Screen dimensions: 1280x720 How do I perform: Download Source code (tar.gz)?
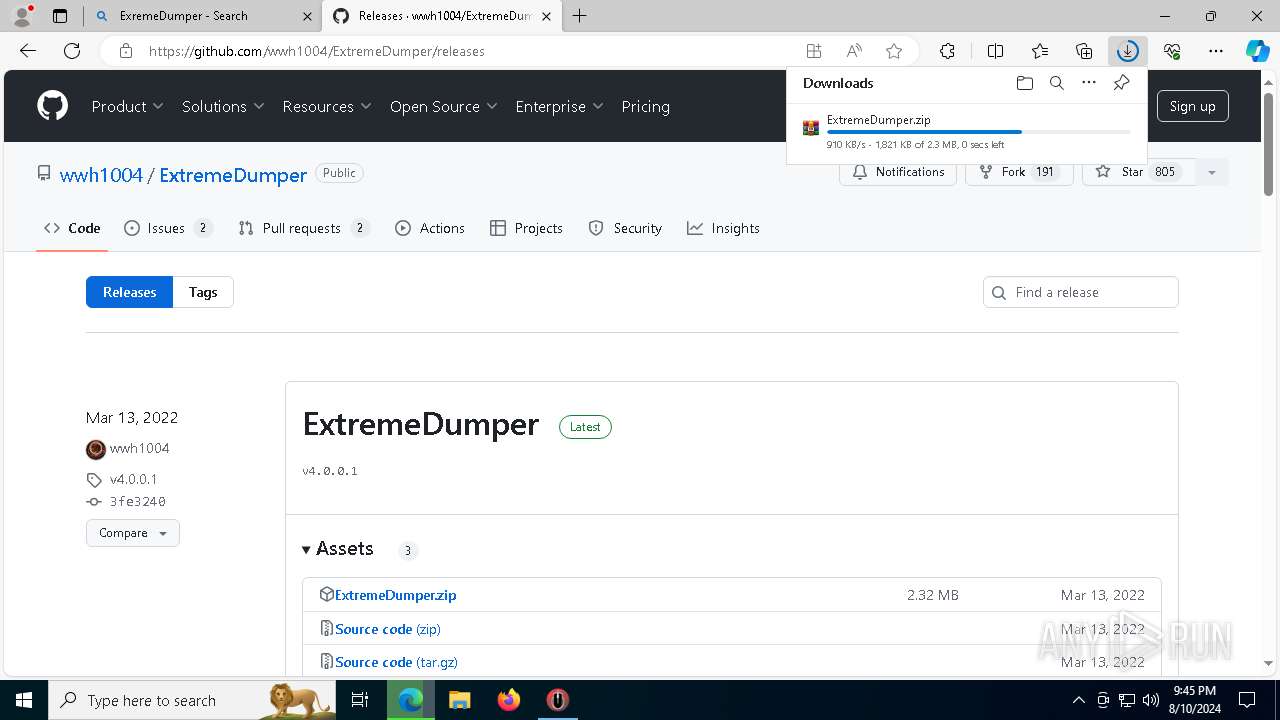tap(396, 662)
